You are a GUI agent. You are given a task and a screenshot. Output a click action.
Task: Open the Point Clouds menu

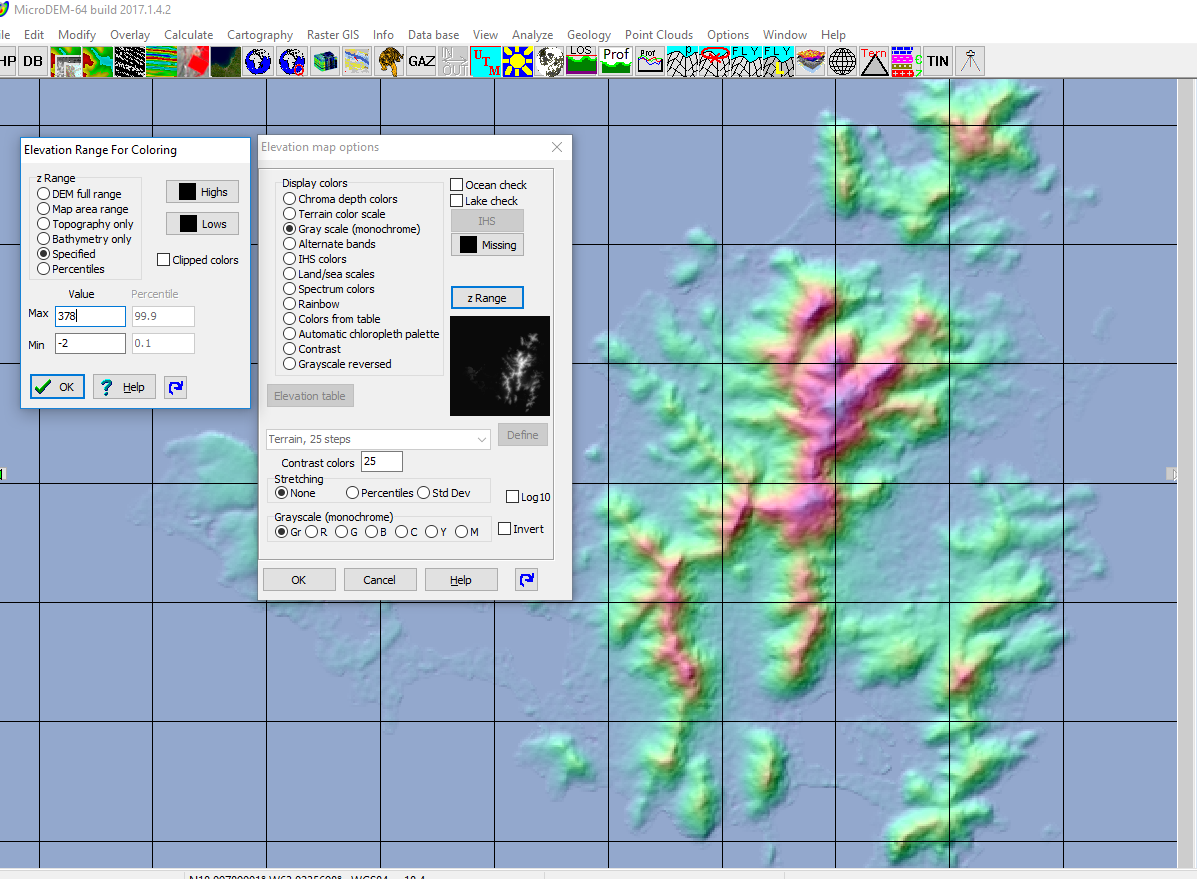(x=658, y=34)
